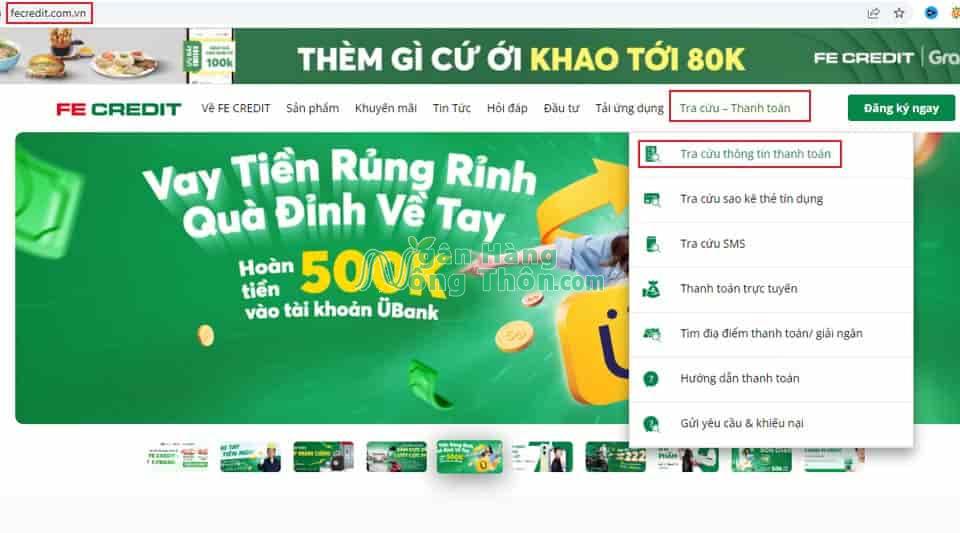960x533 pixels.
Task: Open the Tra cứu – Thanh toán menu
Action: click(x=735, y=108)
